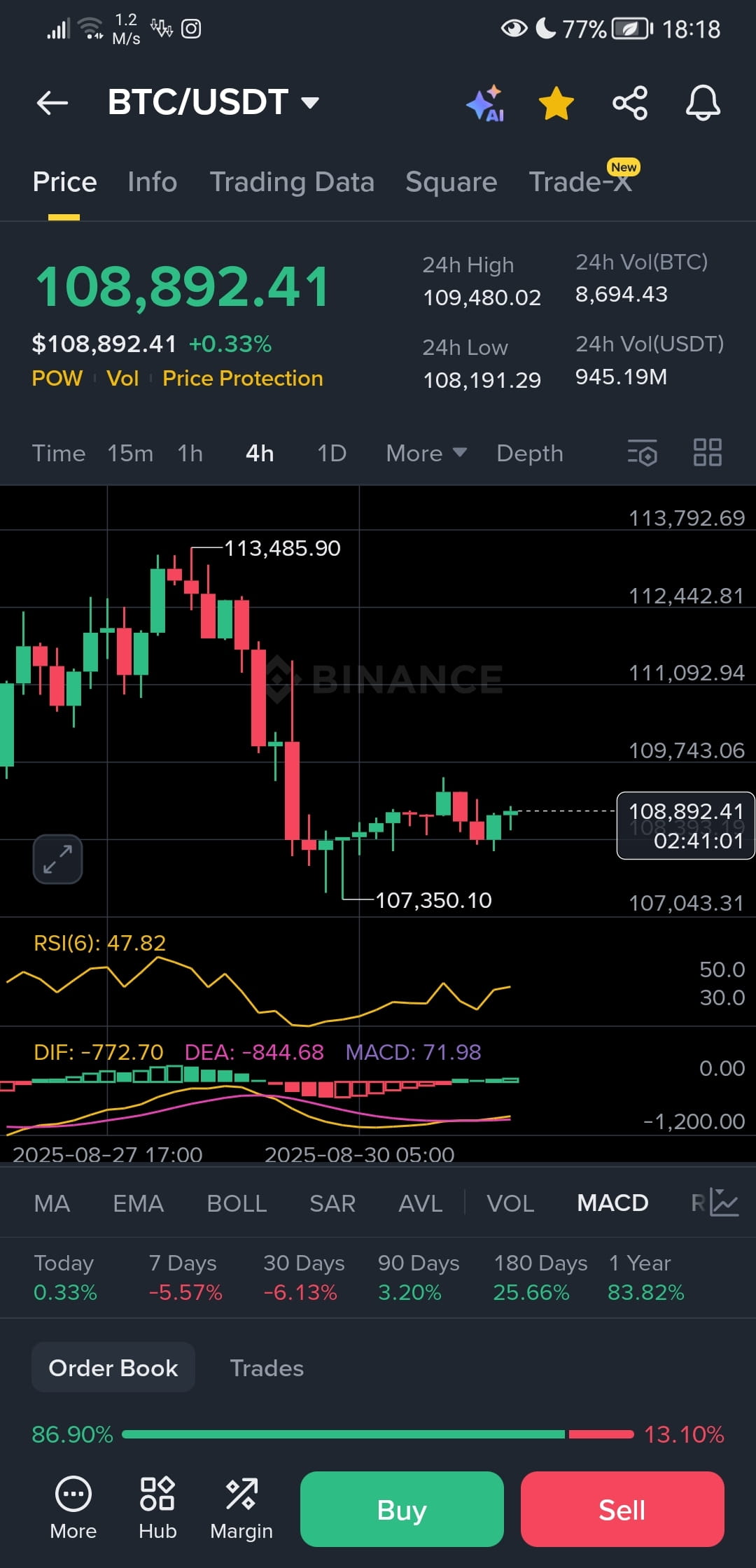Expand chart to fullscreen
The width and height of the screenshot is (756, 1568).
[57, 859]
